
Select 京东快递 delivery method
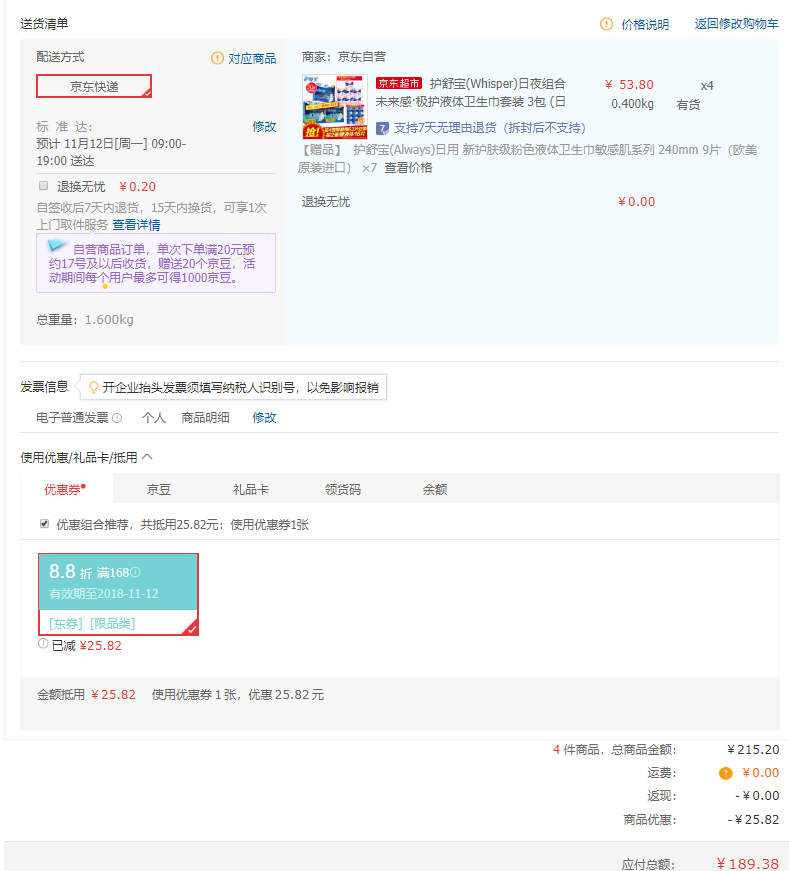pos(94,86)
